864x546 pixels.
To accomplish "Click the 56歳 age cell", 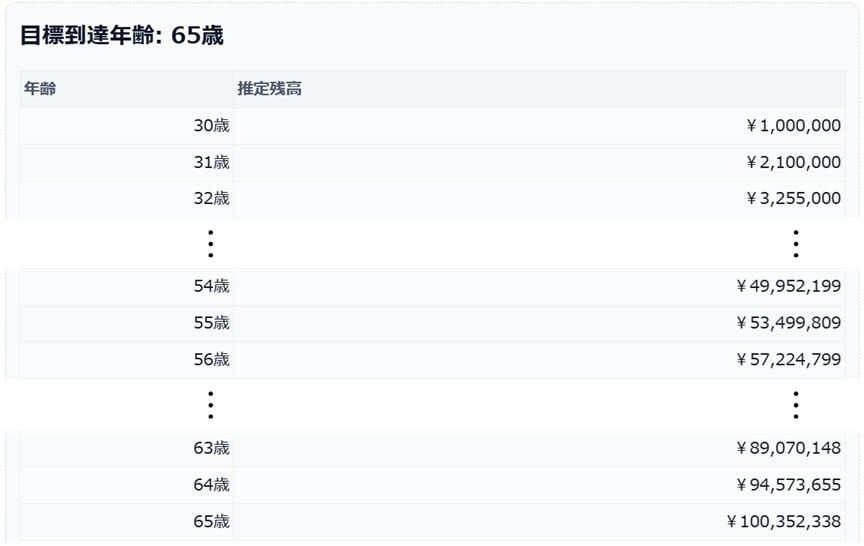I will [211, 359].
